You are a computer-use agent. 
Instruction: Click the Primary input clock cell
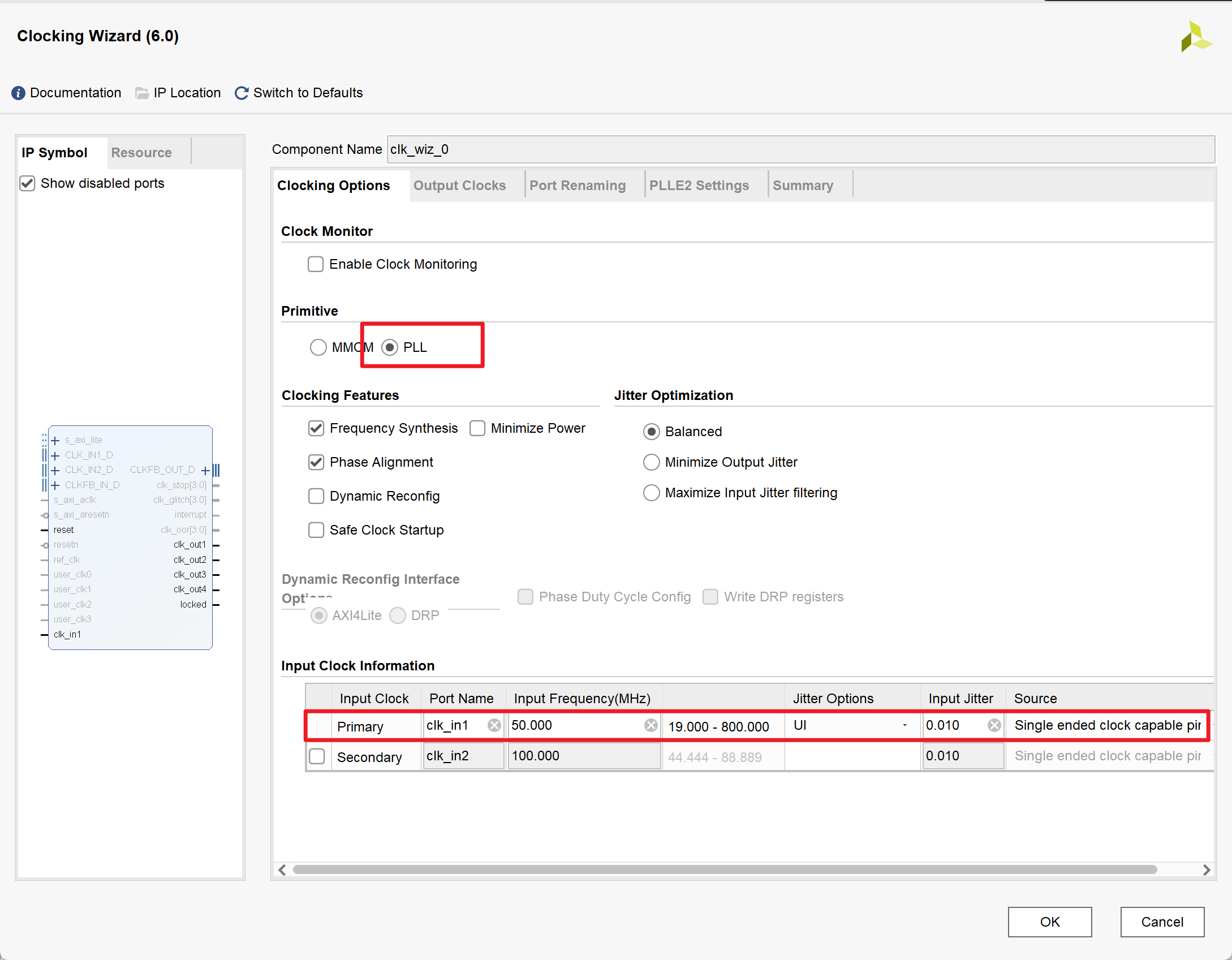point(376,726)
